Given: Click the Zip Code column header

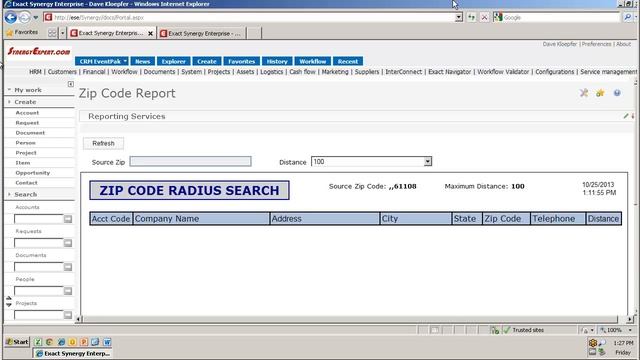Looking at the screenshot, I should pos(506,219).
